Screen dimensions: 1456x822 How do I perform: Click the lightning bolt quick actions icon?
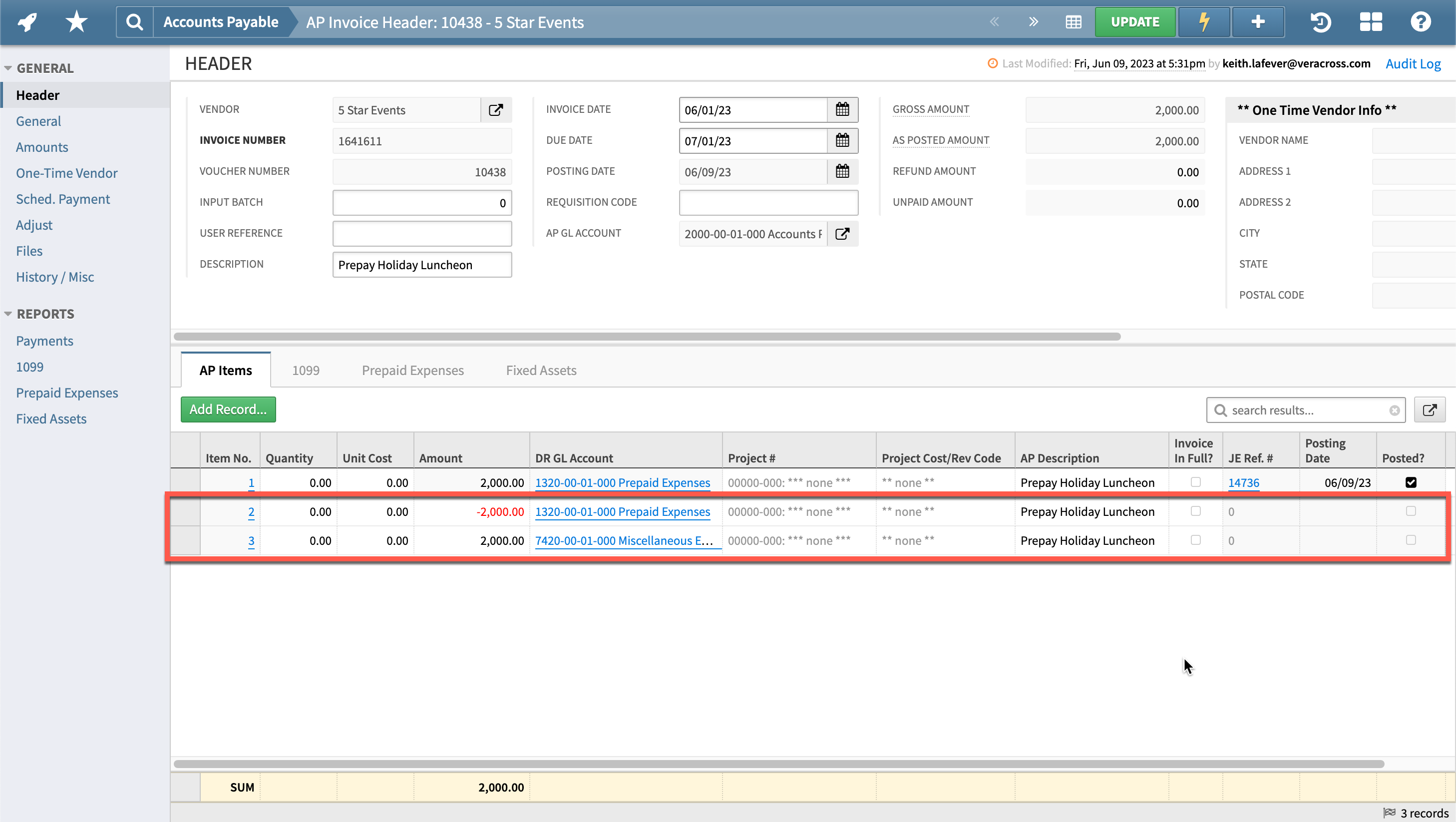[x=1203, y=21]
